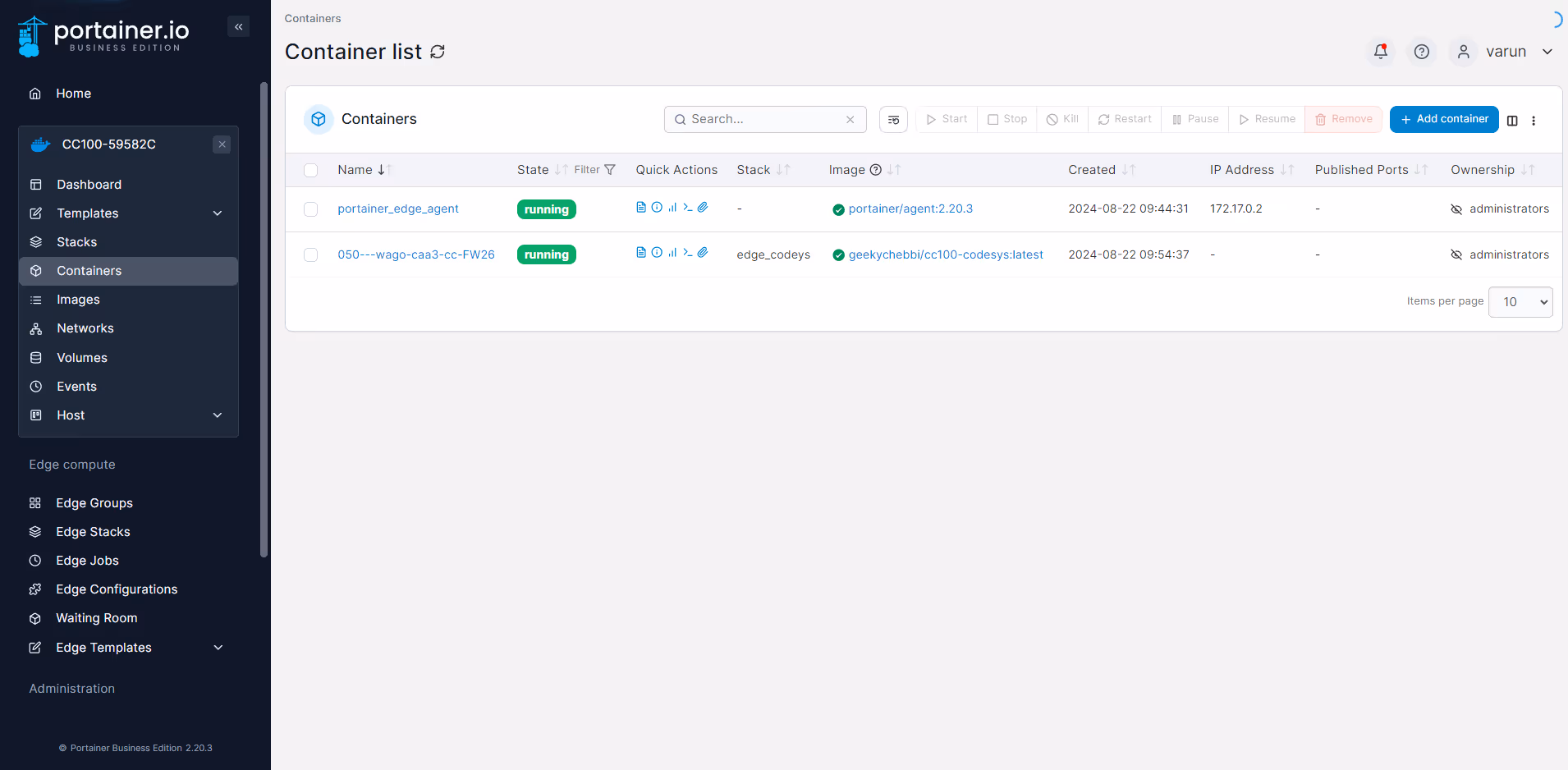Open the 050---wago-caa3-cc-FW26 container link
This screenshot has height=770, width=1568.
(416, 254)
